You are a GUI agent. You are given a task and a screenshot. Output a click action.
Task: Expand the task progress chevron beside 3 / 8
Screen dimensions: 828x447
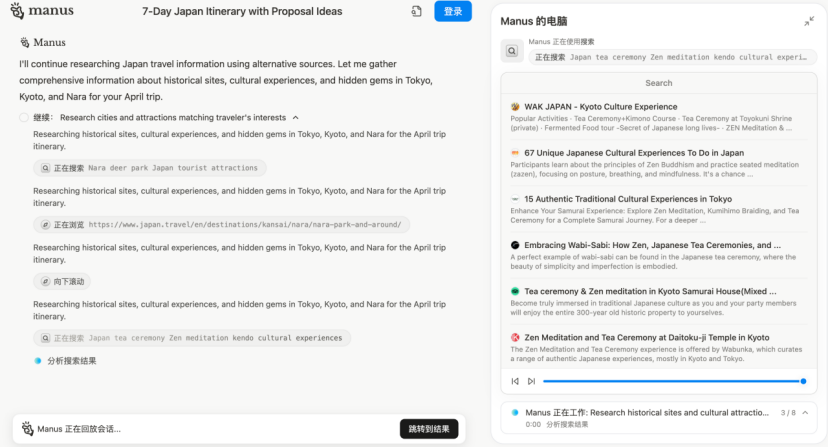pos(805,413)
